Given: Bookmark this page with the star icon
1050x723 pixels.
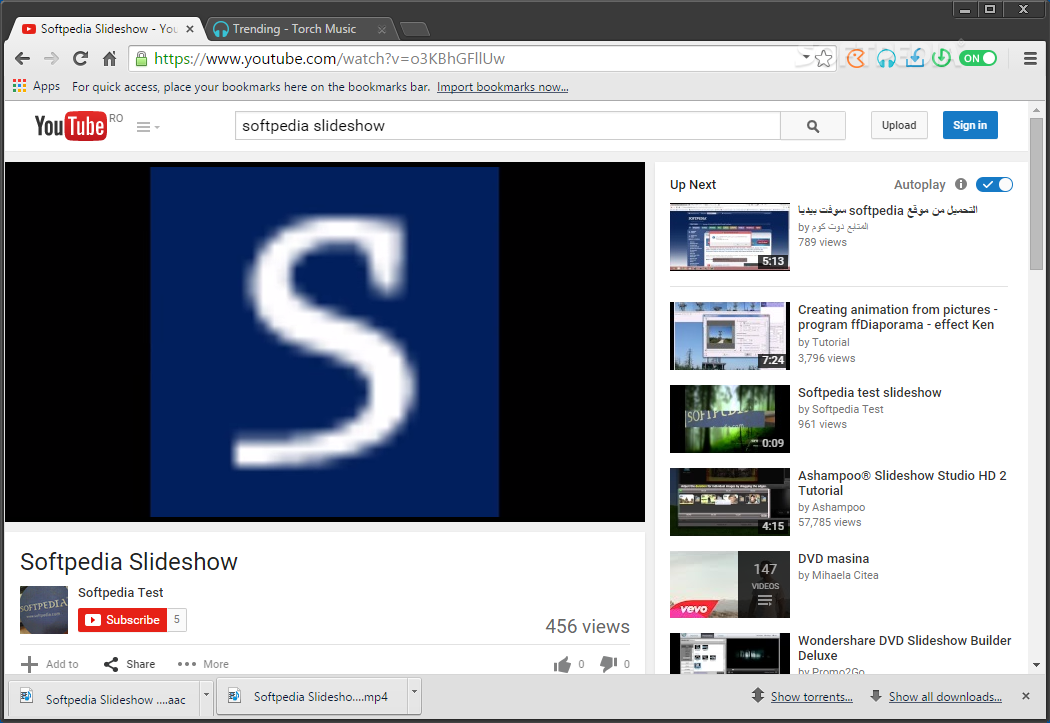Looking at the screenshot, I should 824,59.
